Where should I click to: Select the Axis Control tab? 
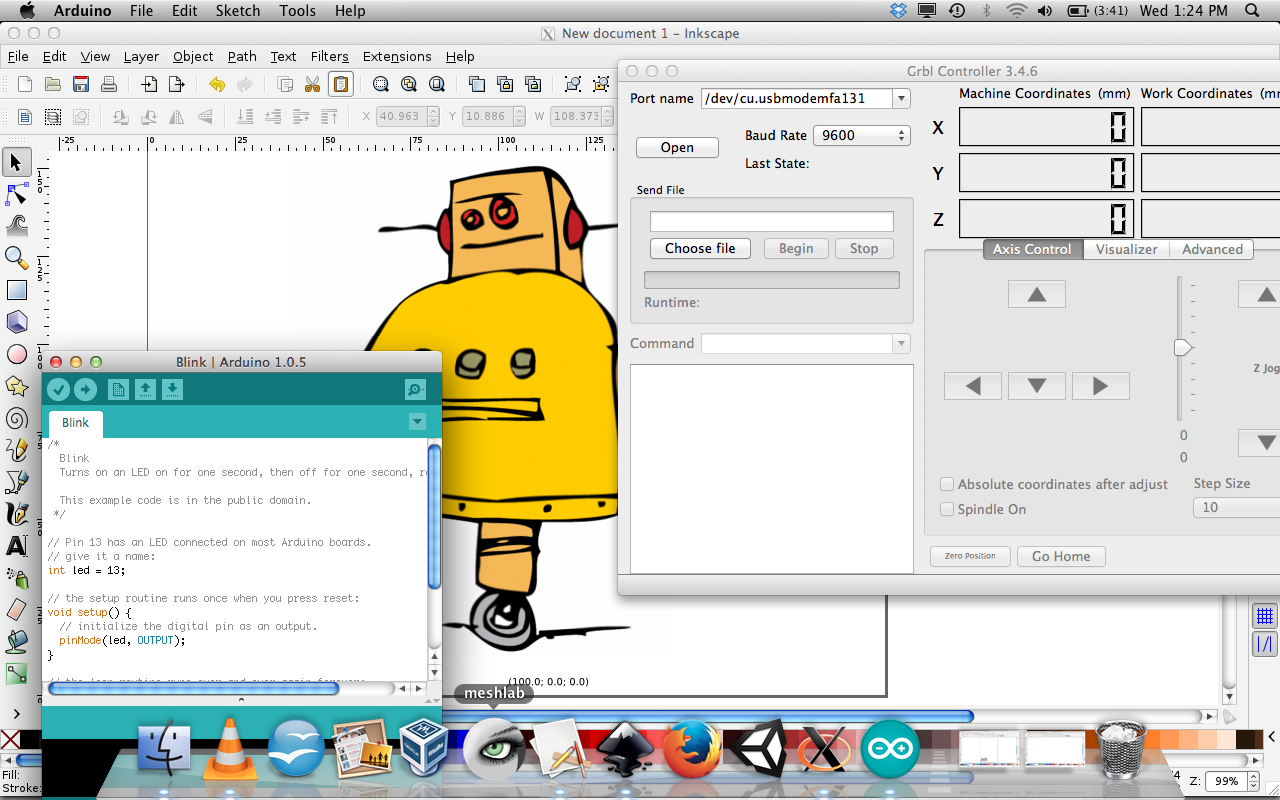click(1032, 249)
